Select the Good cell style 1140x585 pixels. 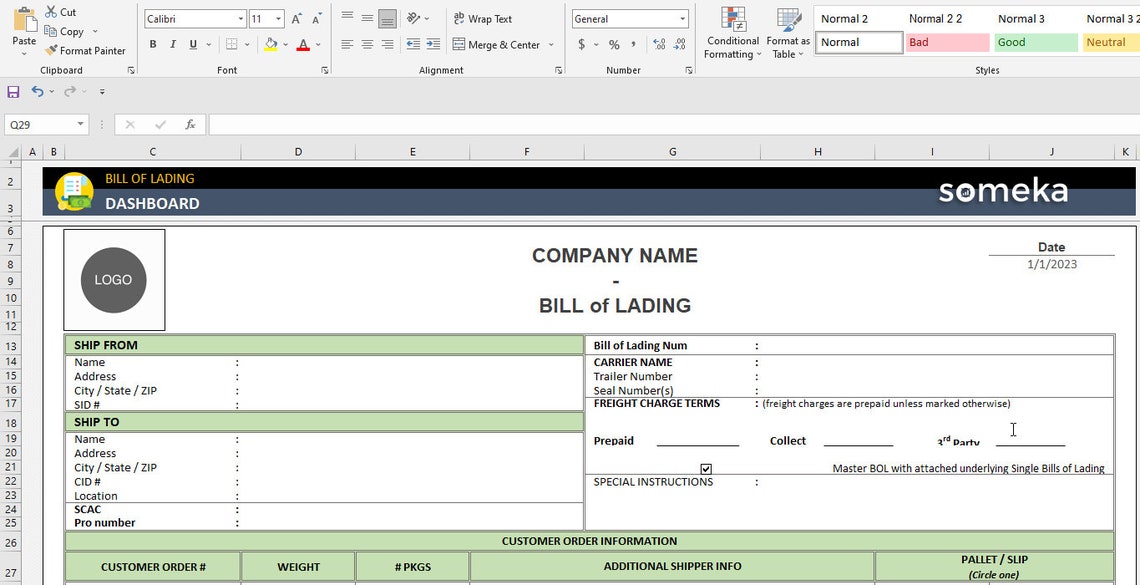pyautogui.click(x=1035, y=42)
